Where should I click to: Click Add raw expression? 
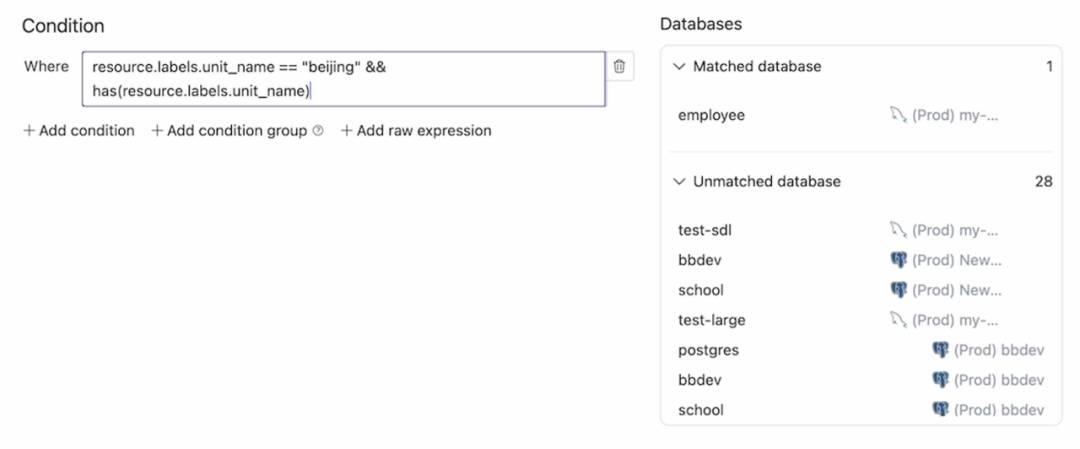pos(416,131)
